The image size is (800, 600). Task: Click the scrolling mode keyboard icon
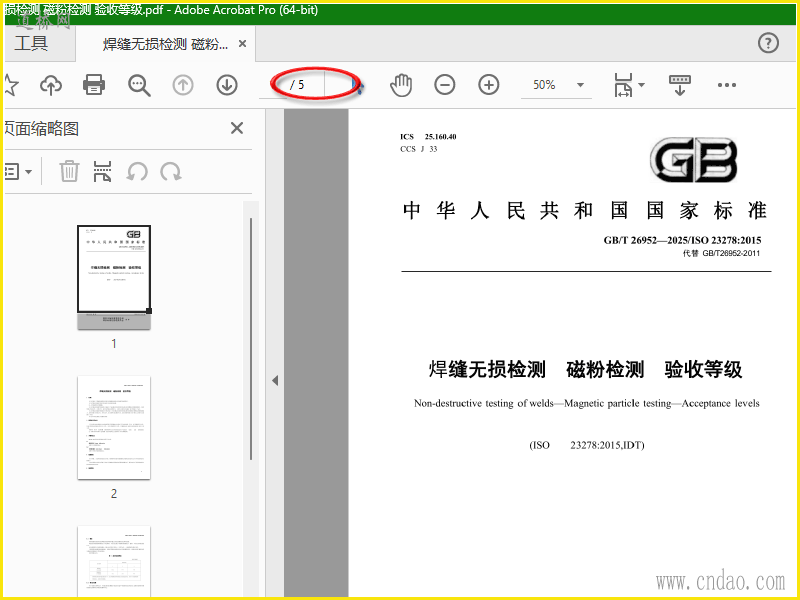click(680, 85)
